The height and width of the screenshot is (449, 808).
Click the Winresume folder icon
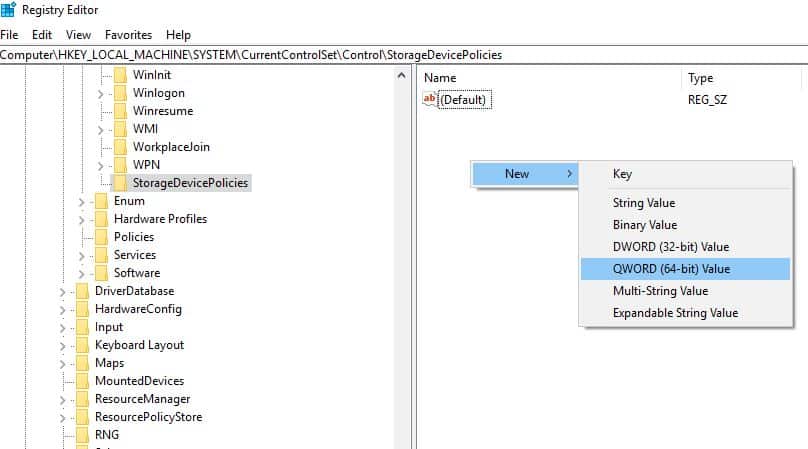click(120, 111)
